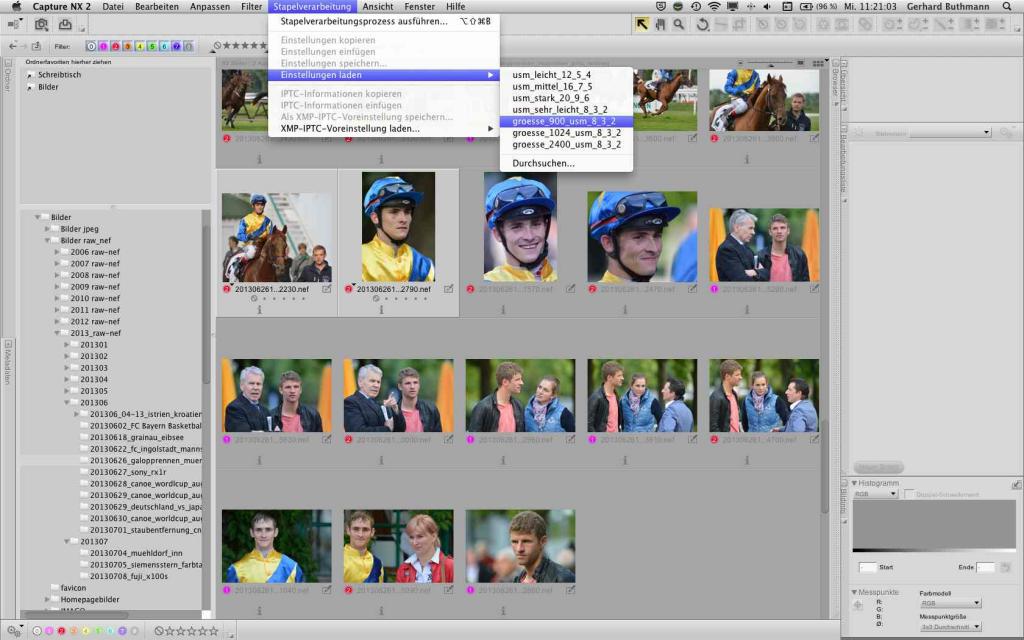1024x640 pixels.
Task: Open the workspace switcher icon
Action: pos(14,25)
